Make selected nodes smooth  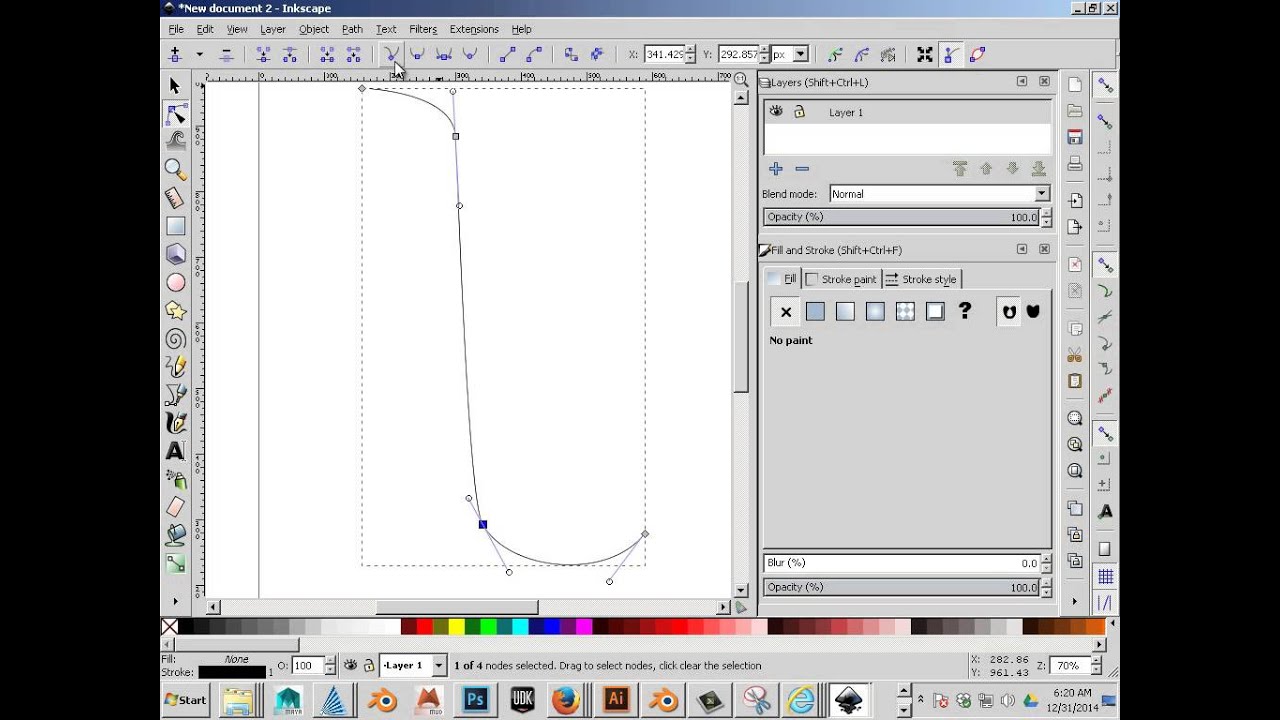pyautogui.click(x=417, y=54)
